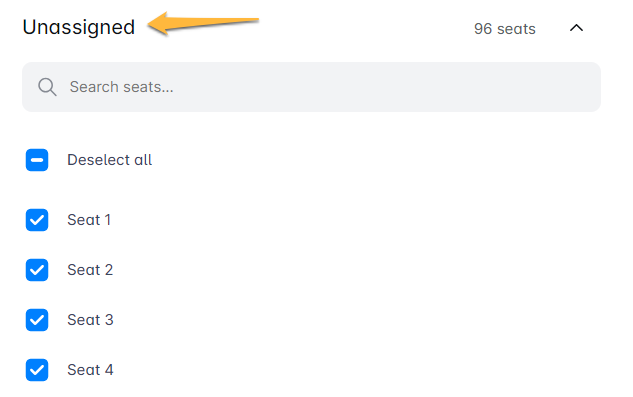Select the Seat 3 label
Viewport: 633px width, 397px height.
pyautogui.click(x=90, y=320)
